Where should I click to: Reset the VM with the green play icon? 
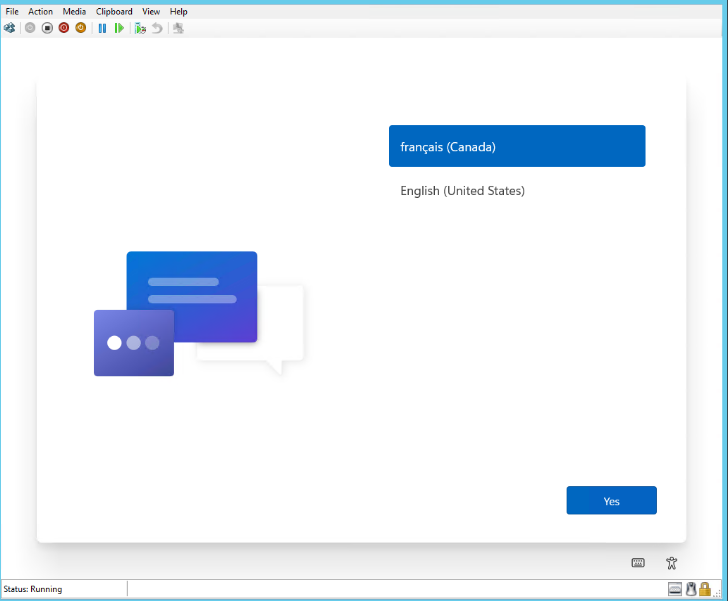click(119, 28)
